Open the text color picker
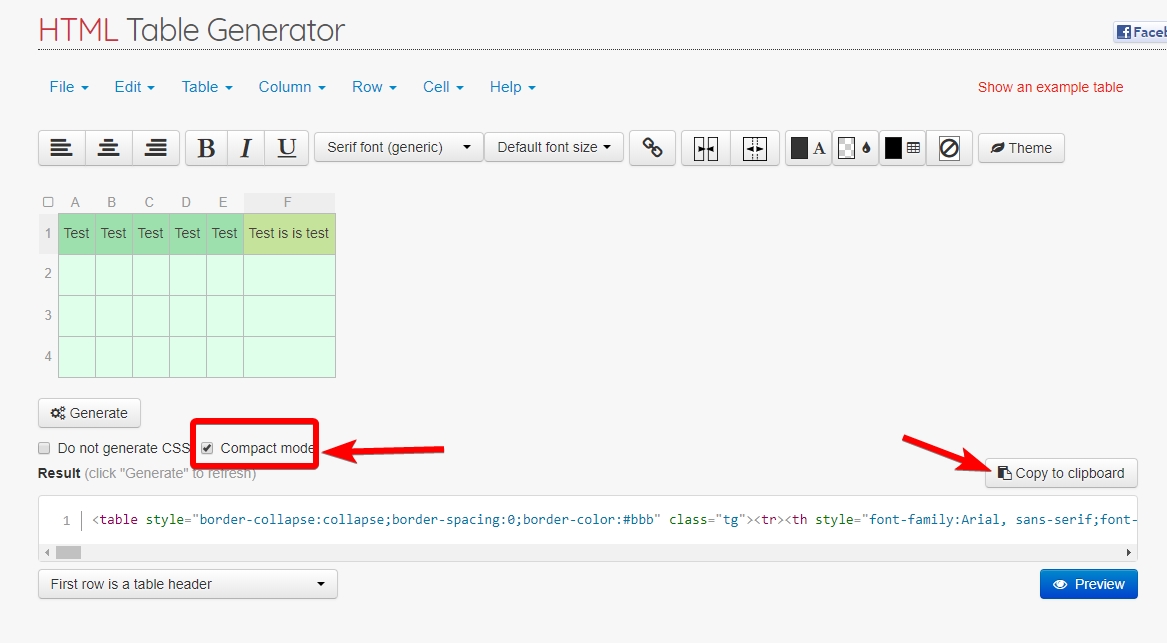Viewport: 1167px width, 643px height. pos(808,148)
